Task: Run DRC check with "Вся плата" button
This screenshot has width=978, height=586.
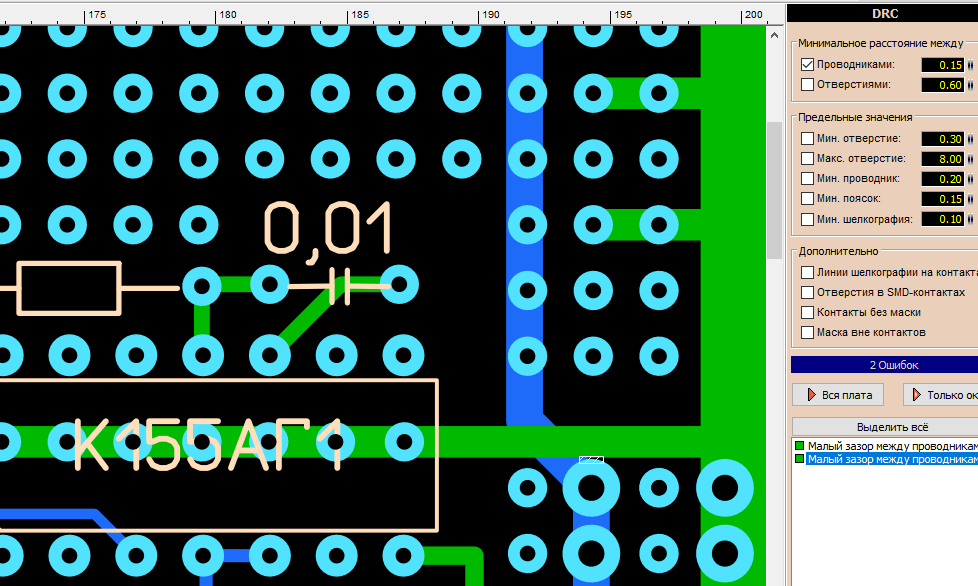Action: click(839, 395)
